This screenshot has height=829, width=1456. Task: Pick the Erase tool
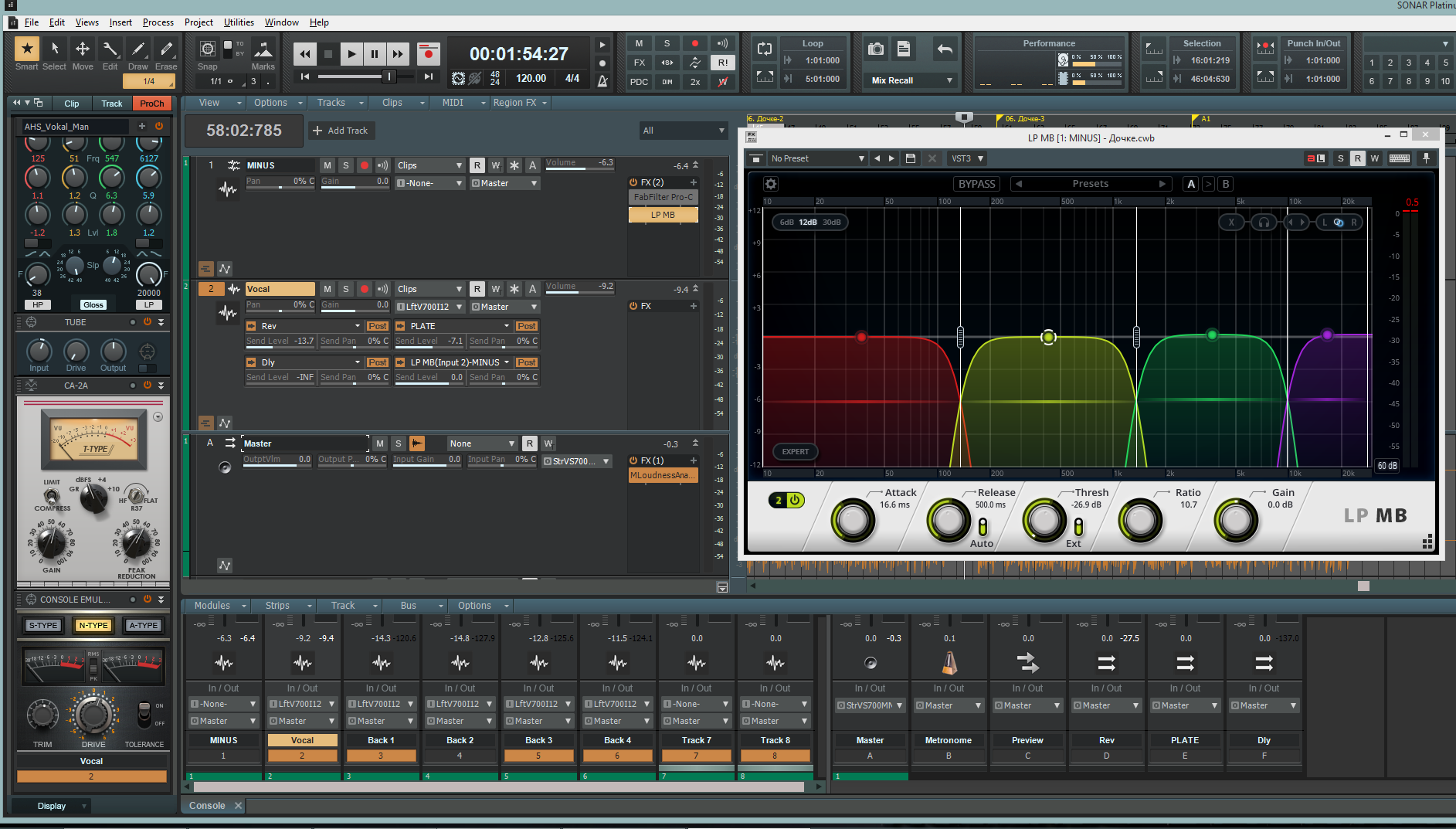pos(166,49)
